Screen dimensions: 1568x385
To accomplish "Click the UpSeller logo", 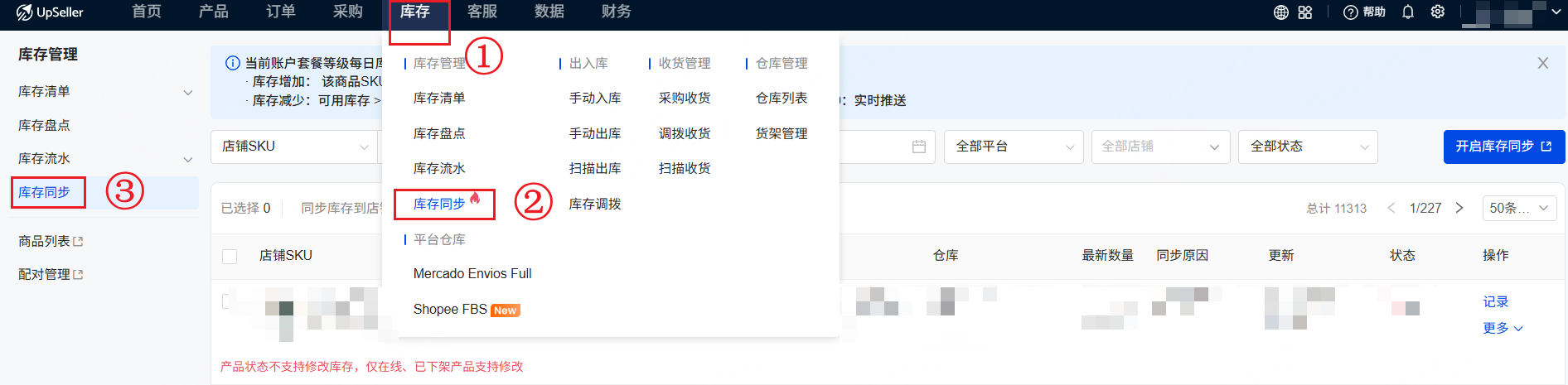I will point(50,12).
